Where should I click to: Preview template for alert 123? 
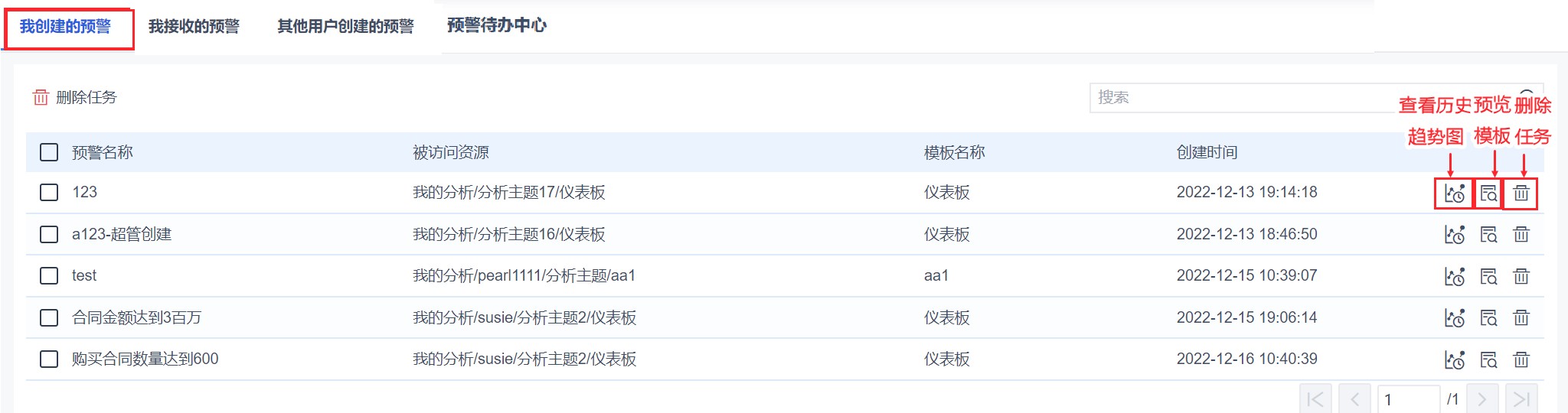point(1488,193)
